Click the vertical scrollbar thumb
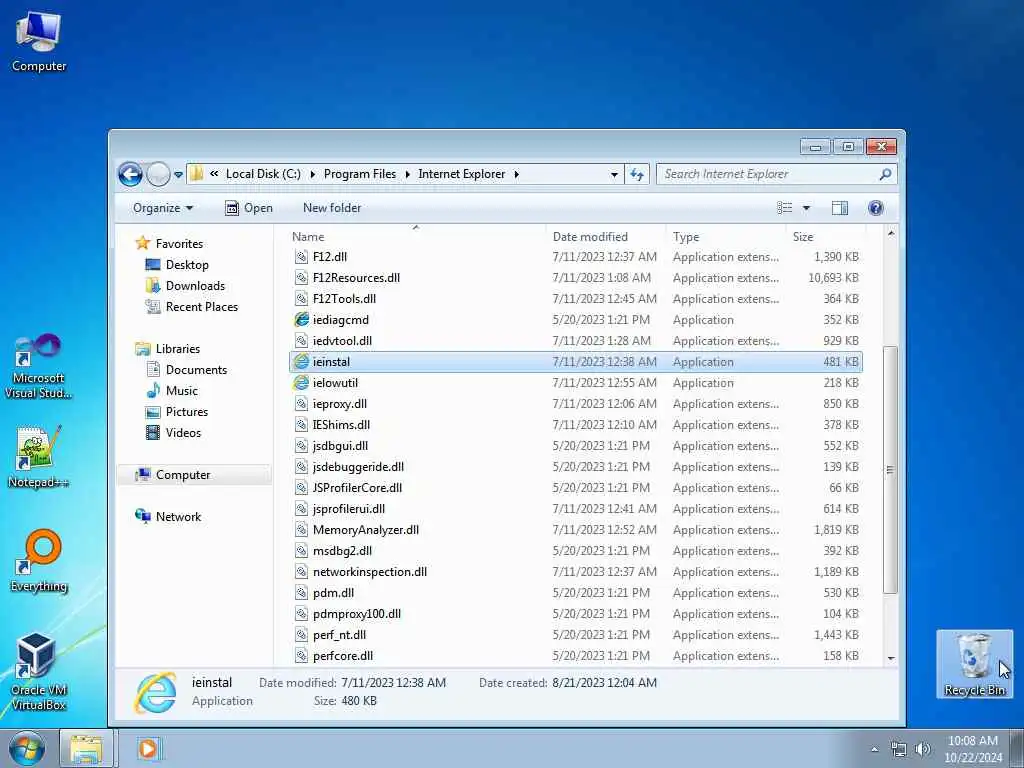This screenshot has height=768, width=1024. tap(890, 470)
